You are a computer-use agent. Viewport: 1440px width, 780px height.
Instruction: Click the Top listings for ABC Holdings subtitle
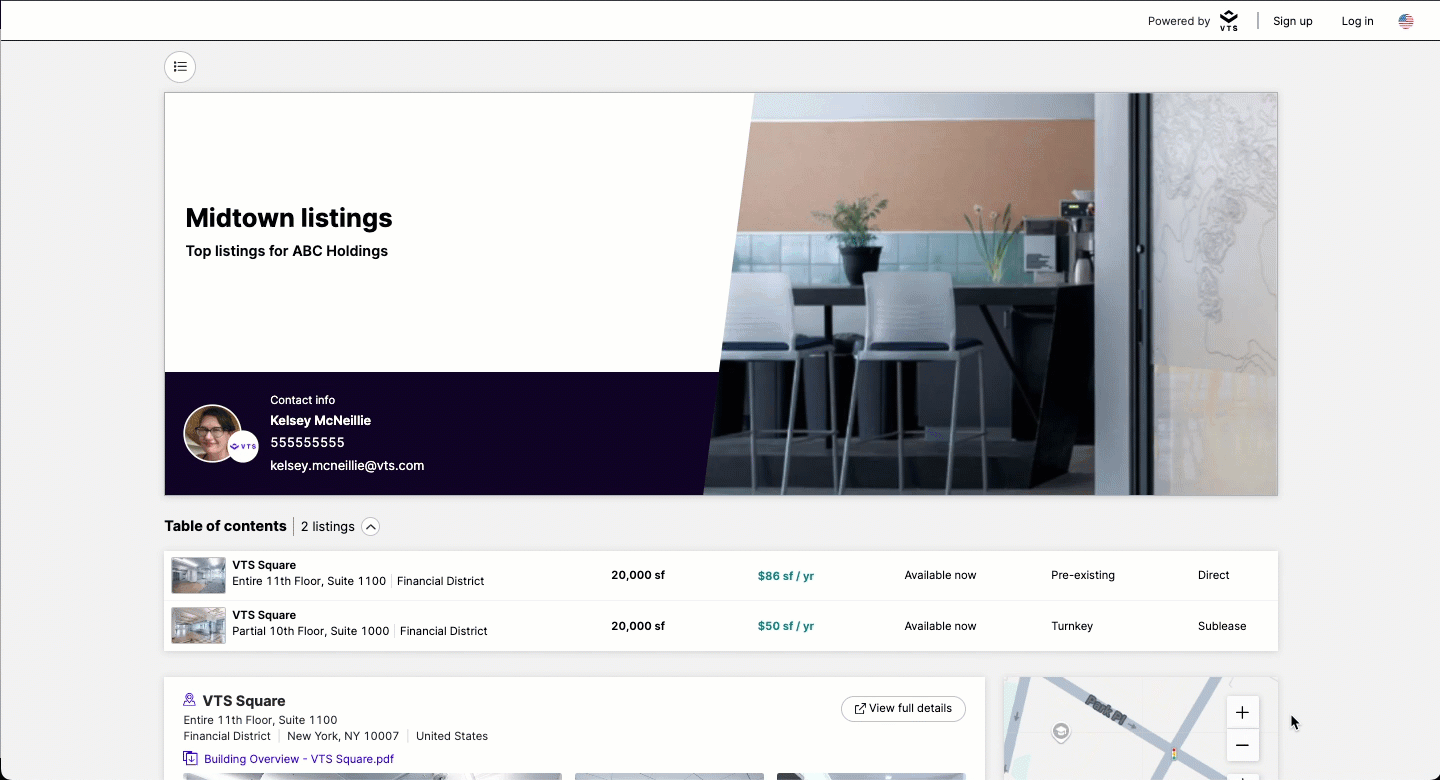tap(287, 251)
